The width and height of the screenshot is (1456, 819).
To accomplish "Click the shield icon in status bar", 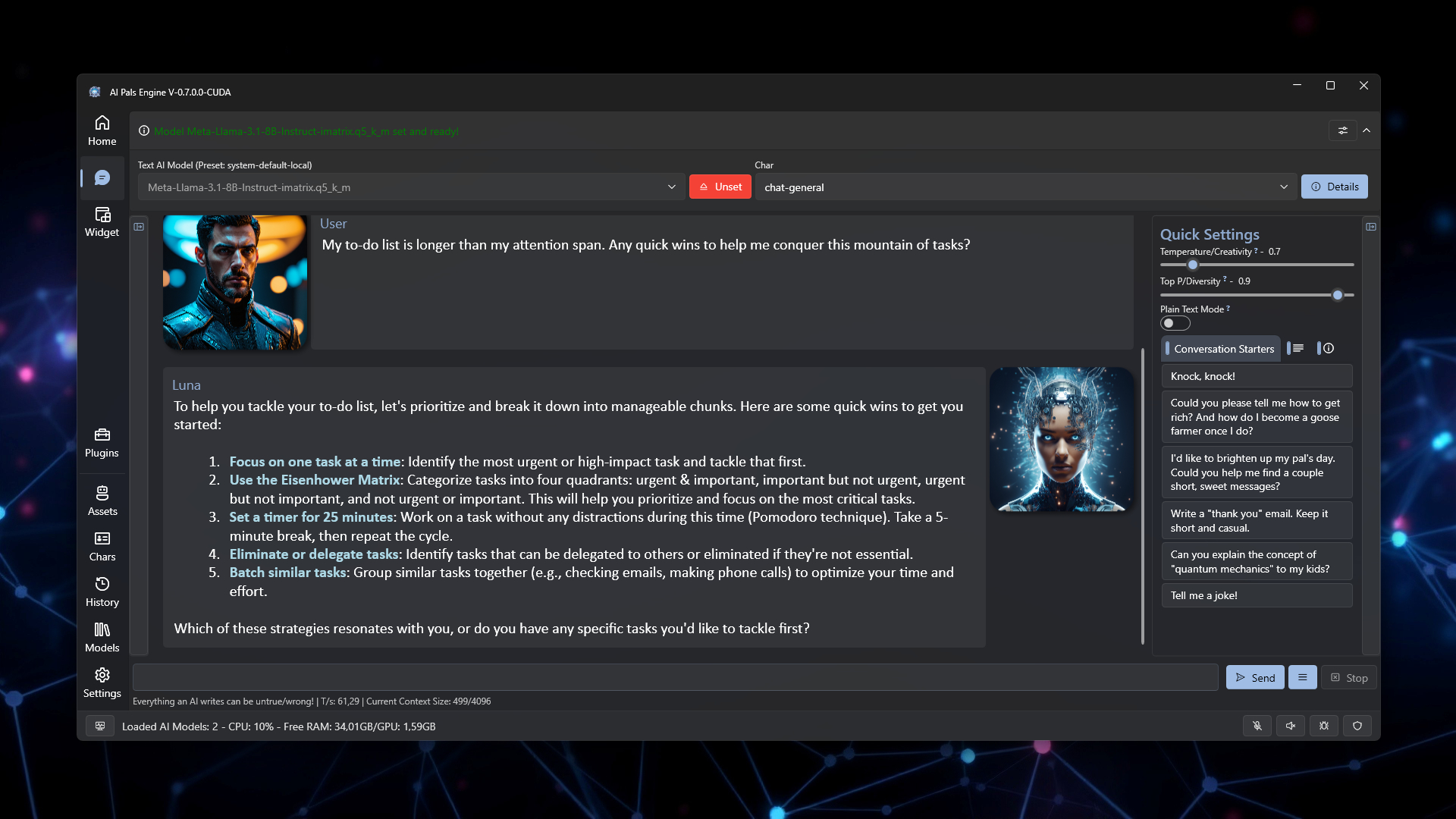I will [x=1357, y=726].
